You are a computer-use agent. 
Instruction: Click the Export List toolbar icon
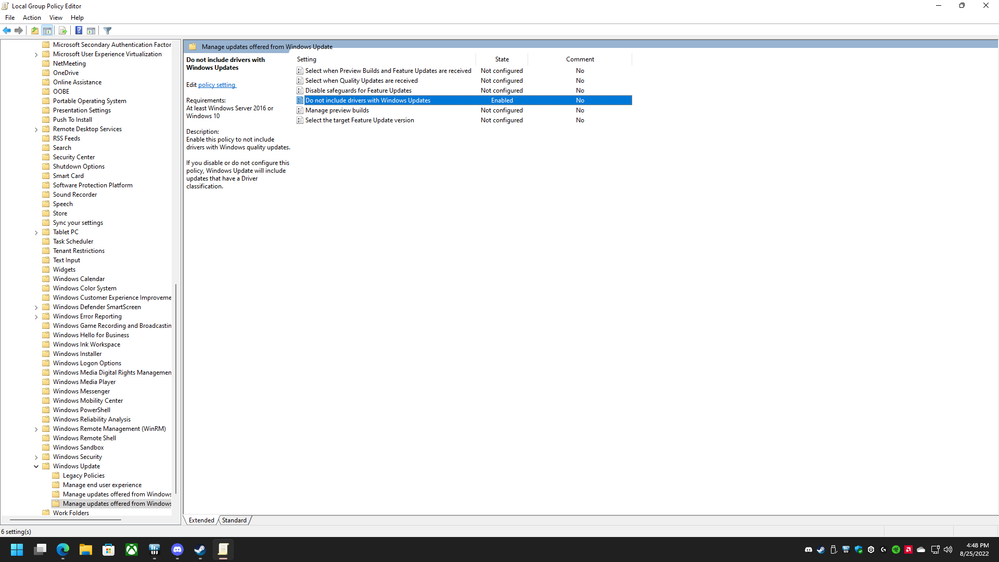pos(62,31)
